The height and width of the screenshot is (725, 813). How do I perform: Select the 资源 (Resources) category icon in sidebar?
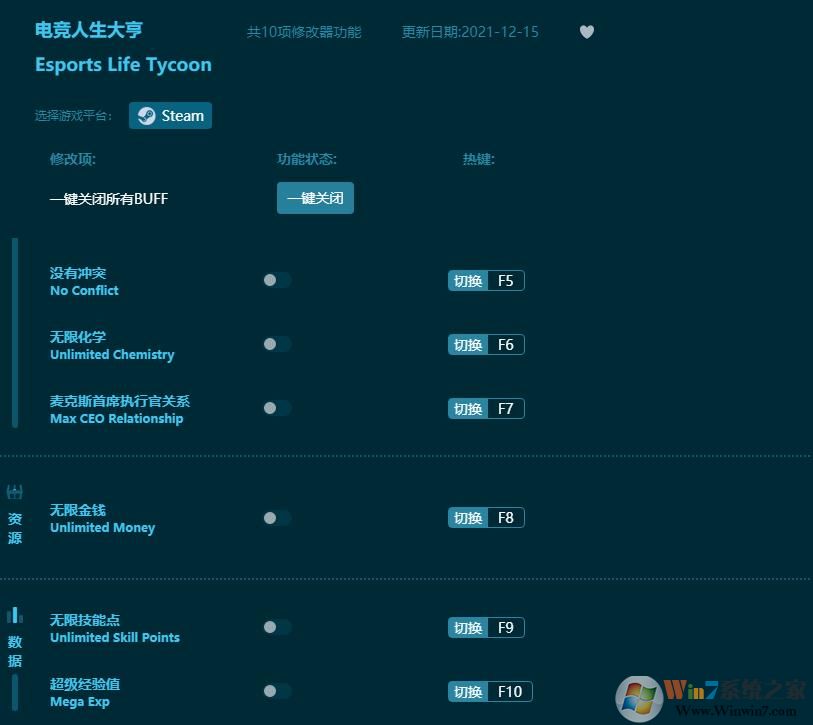tap(14, 491)
